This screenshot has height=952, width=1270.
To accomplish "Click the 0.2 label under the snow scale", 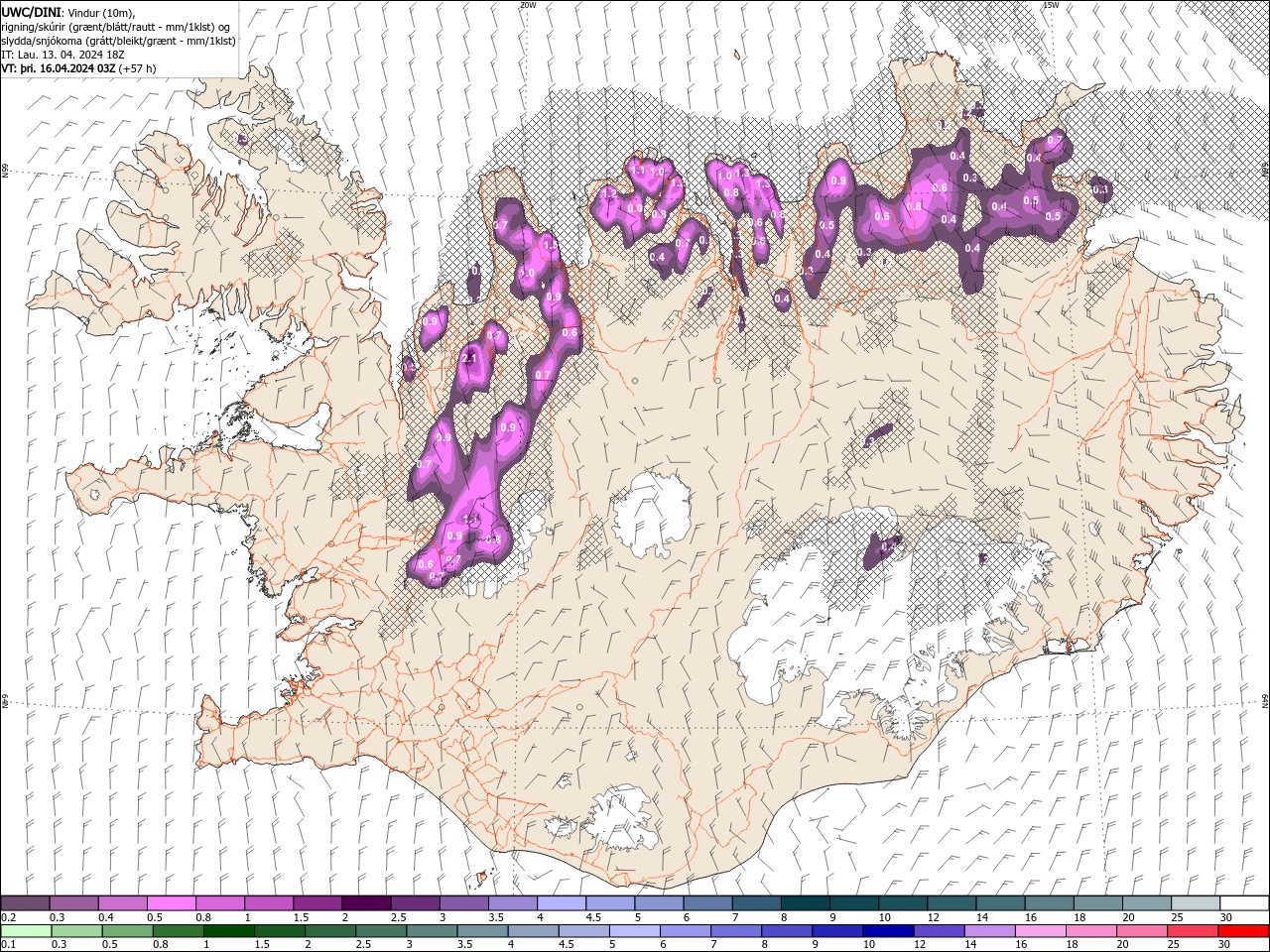I will click(7, 917).
